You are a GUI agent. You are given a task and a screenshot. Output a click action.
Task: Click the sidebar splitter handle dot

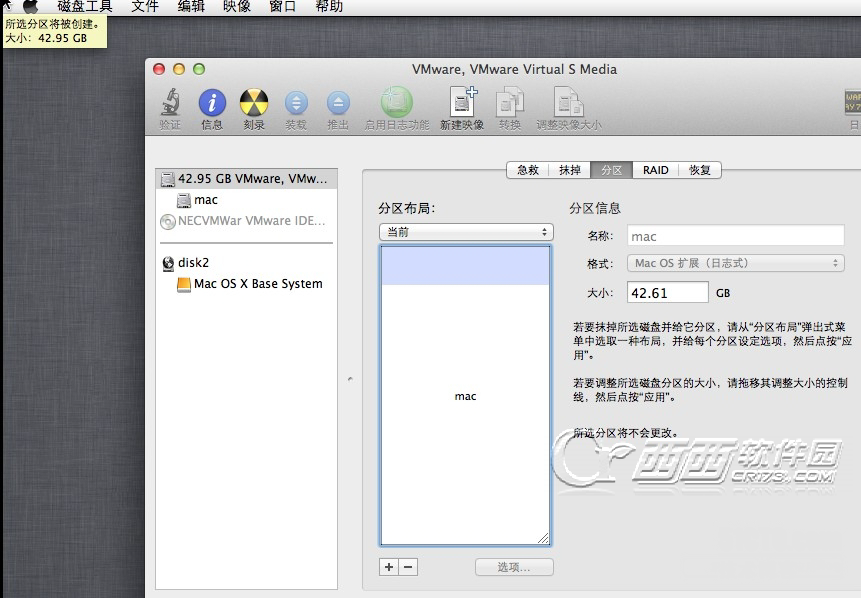(x=350, y=379)
